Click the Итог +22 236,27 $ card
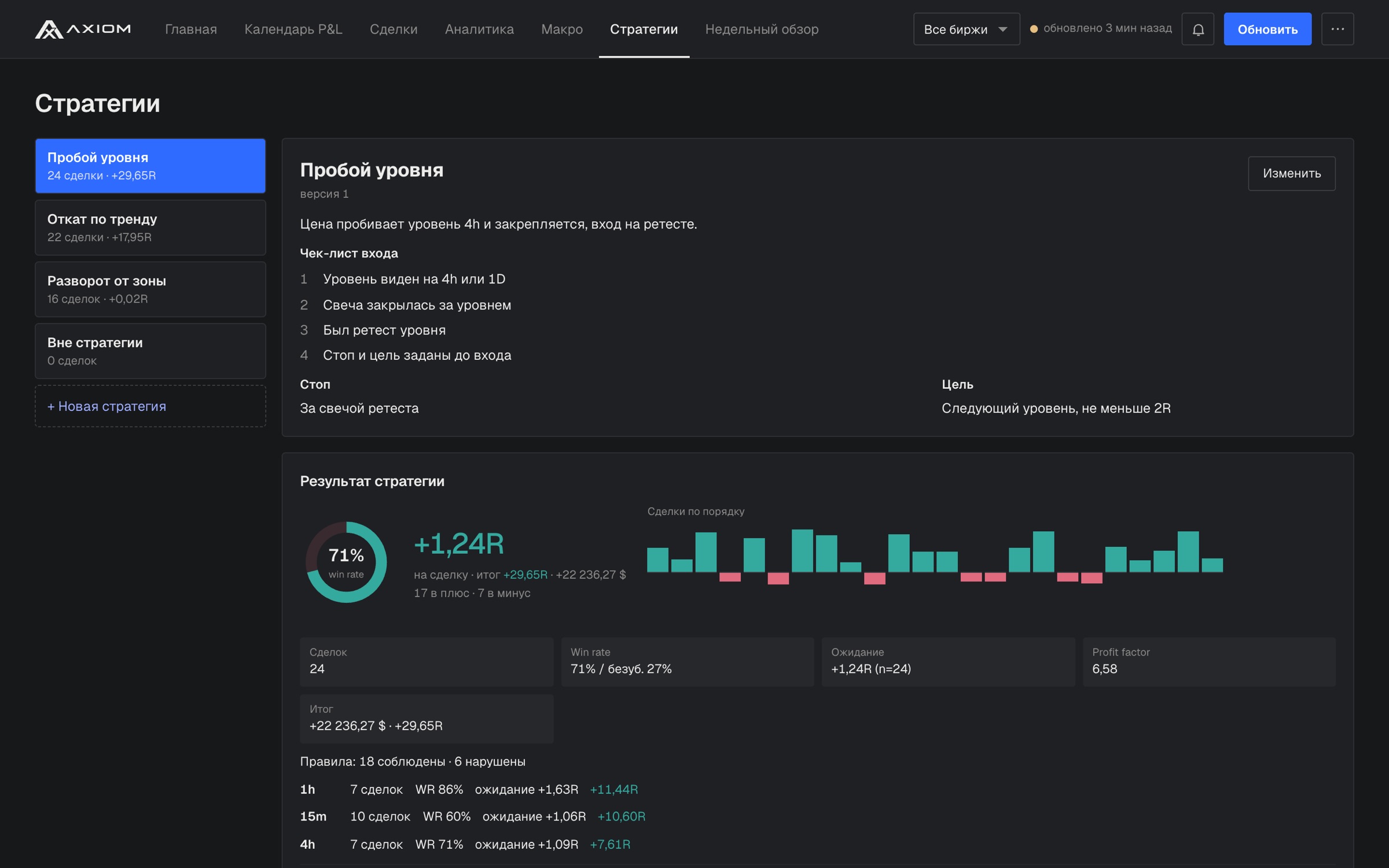Image resolution: width=1389 pixels, height=868 pixels. pyautogui.click(x=427, y=719)
